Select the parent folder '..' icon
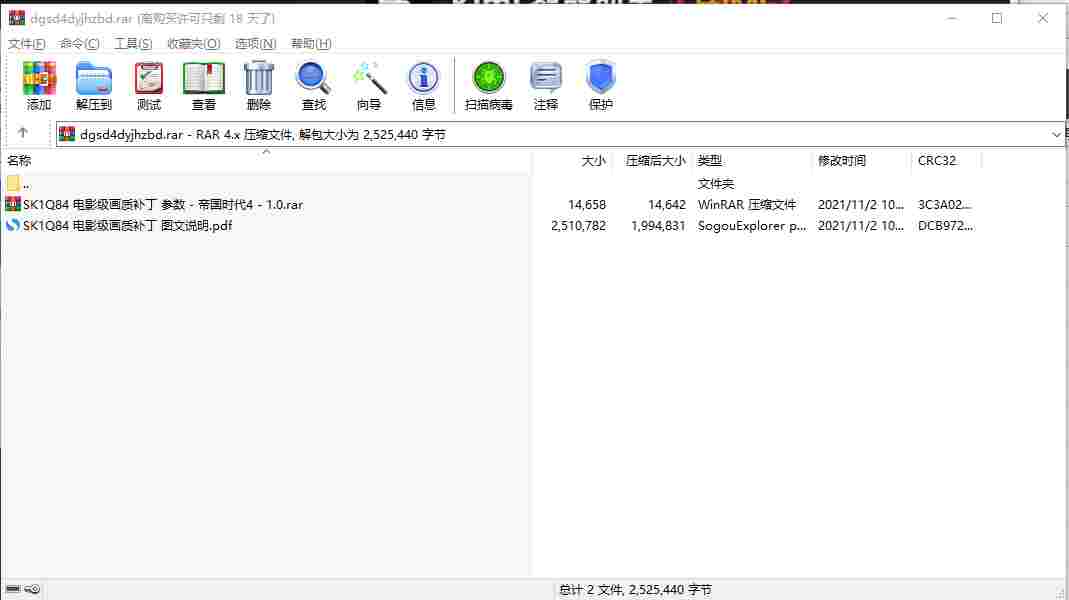Image resolution: width=1069 pixels, height=600 pixels. coord(13,183)
